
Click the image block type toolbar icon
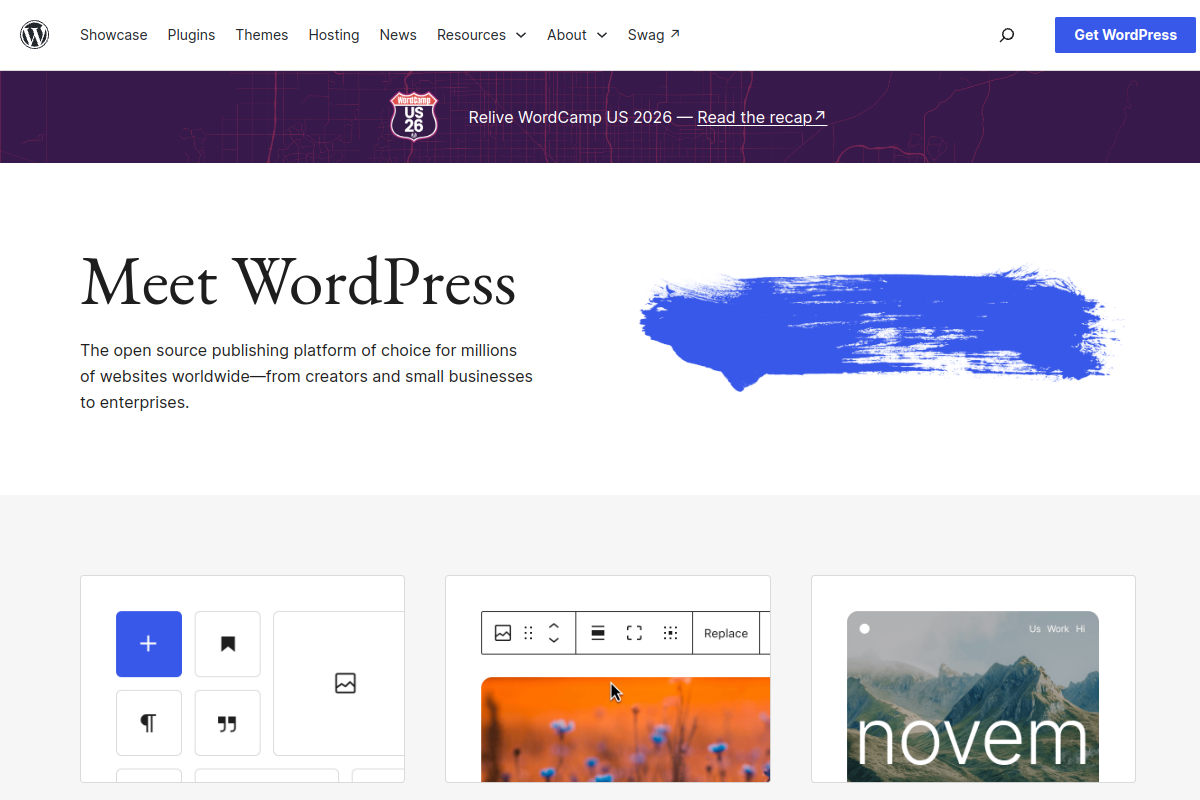click(x=503, y=633)
